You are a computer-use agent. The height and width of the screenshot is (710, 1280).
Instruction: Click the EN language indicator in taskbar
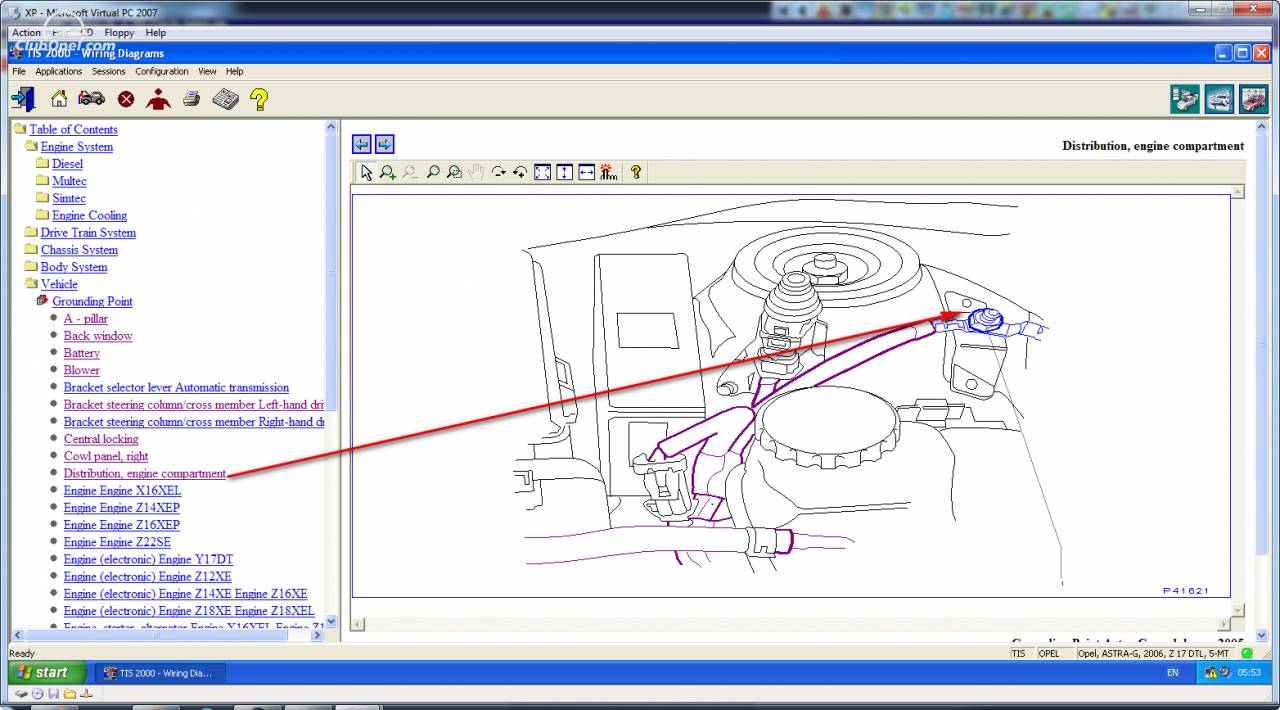pyautogui.click(x=1172, y=673)
